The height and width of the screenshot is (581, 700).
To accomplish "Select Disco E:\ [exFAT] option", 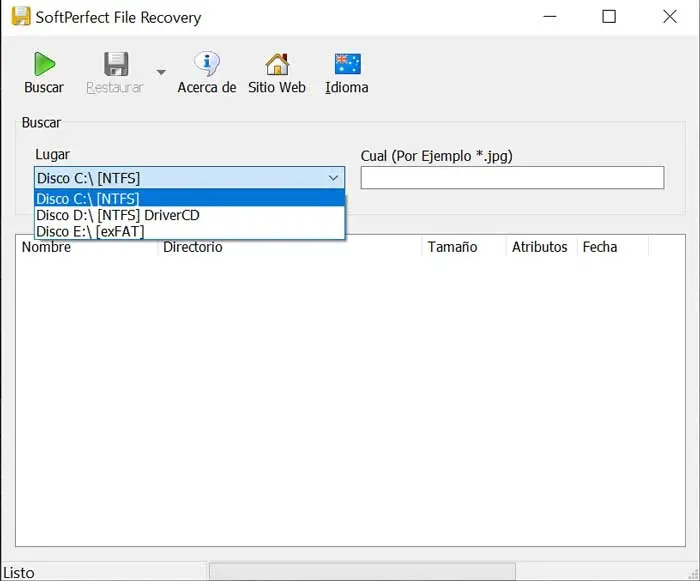I will pos(189,231).
